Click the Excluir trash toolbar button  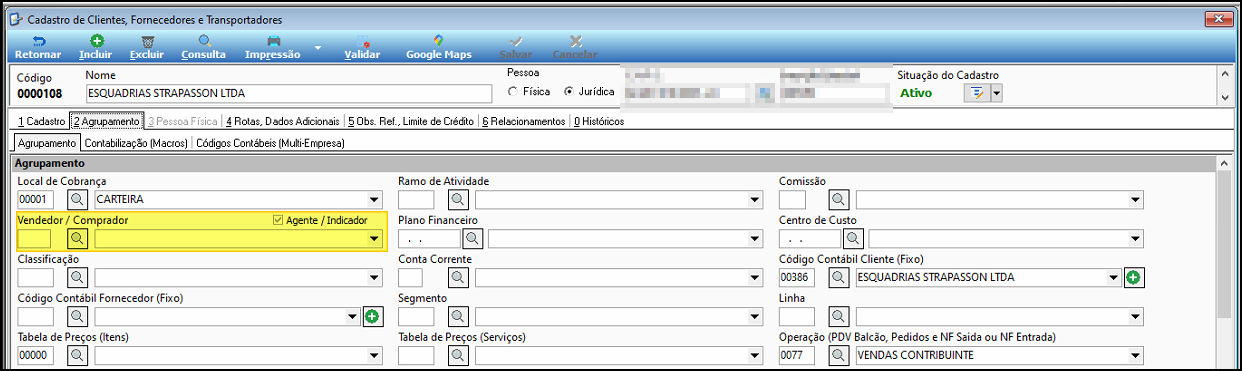click(x=147, y=47)
